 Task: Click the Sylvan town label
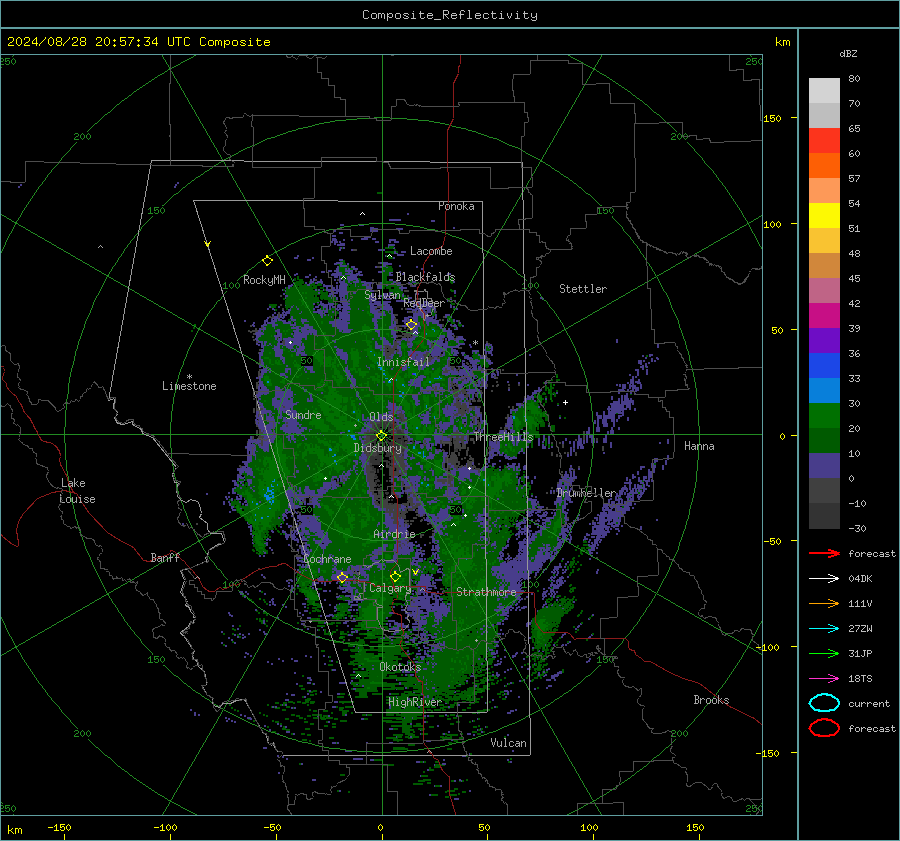click(x=382, y=295)
